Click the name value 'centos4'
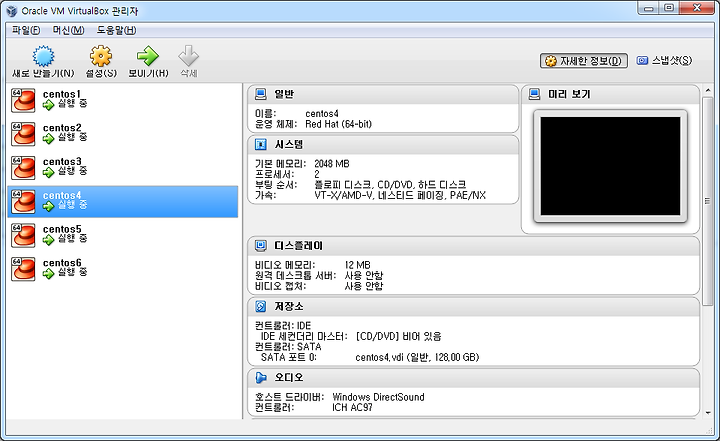Screen dimensions: 720x441 pyautogui.click(x=322, y=113)
